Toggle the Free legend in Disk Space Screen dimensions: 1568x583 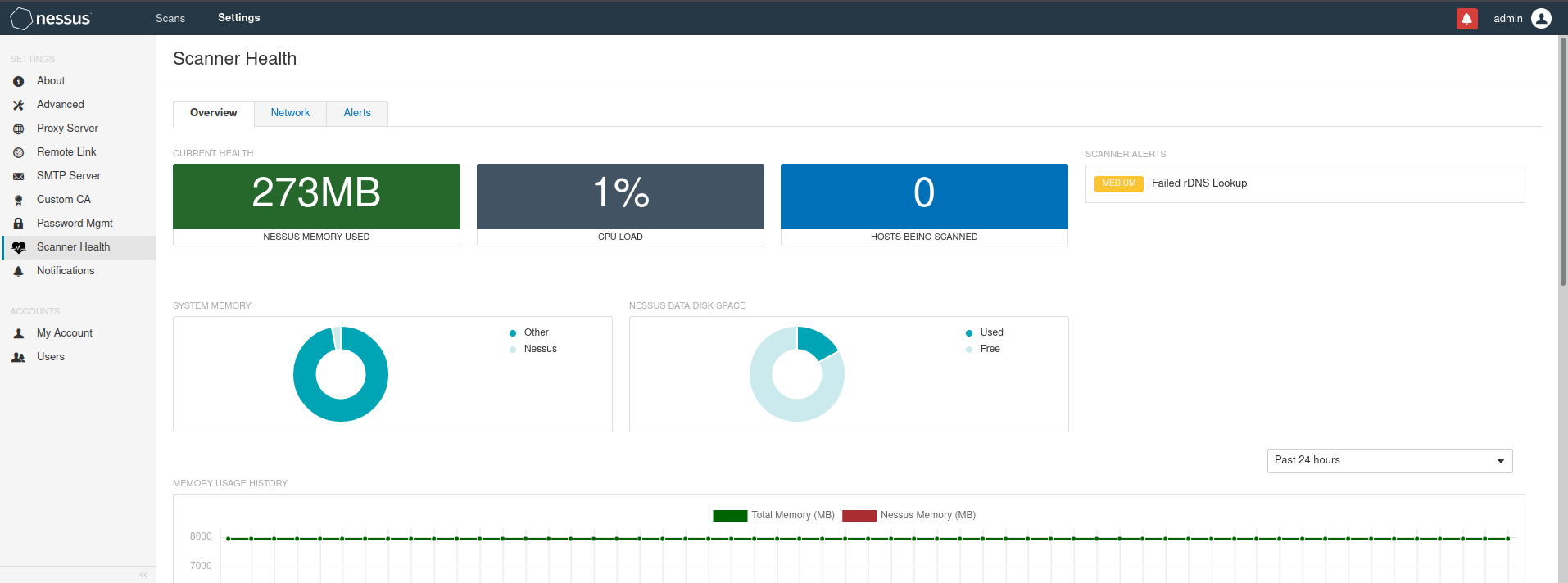[983, 349]
